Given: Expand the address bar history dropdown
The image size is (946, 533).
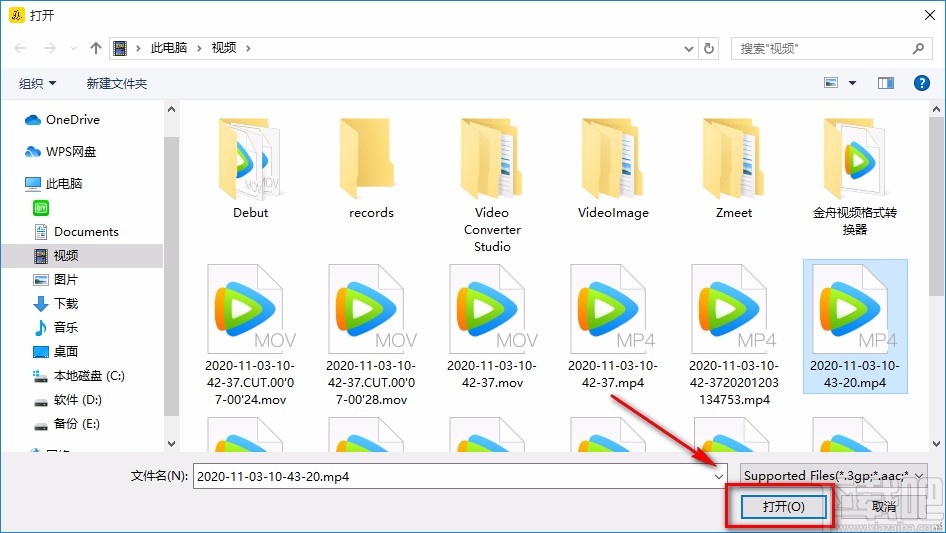Looking at the screenshot, I should (x=688, y=49).
